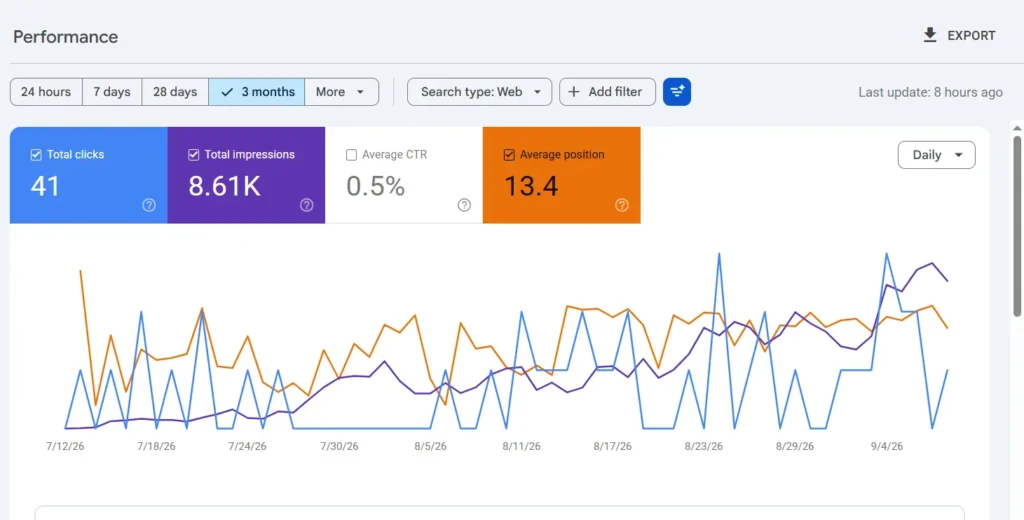Click the 7/12/26 axis date label

point(65,446)
